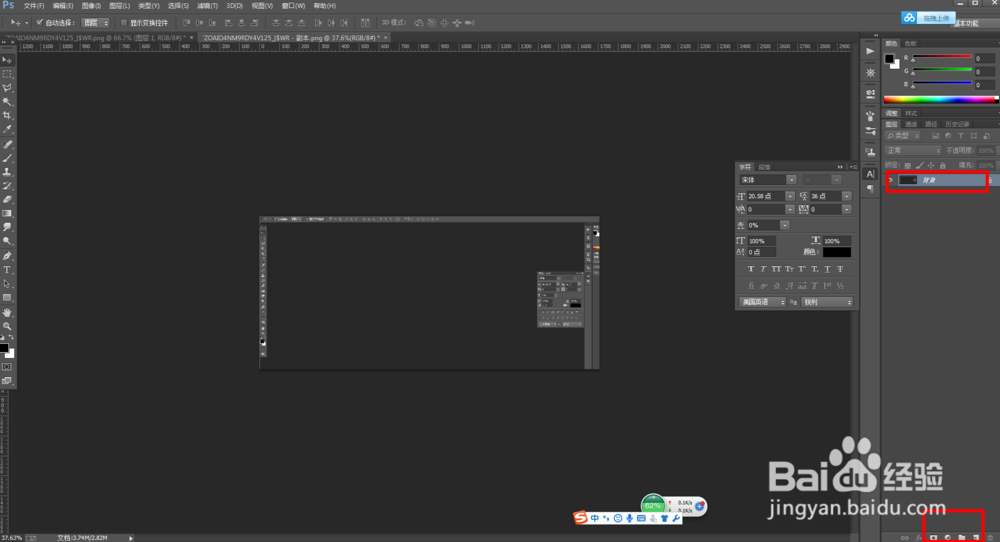Select the Hand tool
The height and width of the screenshot is (542, 1000).
coord(7,312)
